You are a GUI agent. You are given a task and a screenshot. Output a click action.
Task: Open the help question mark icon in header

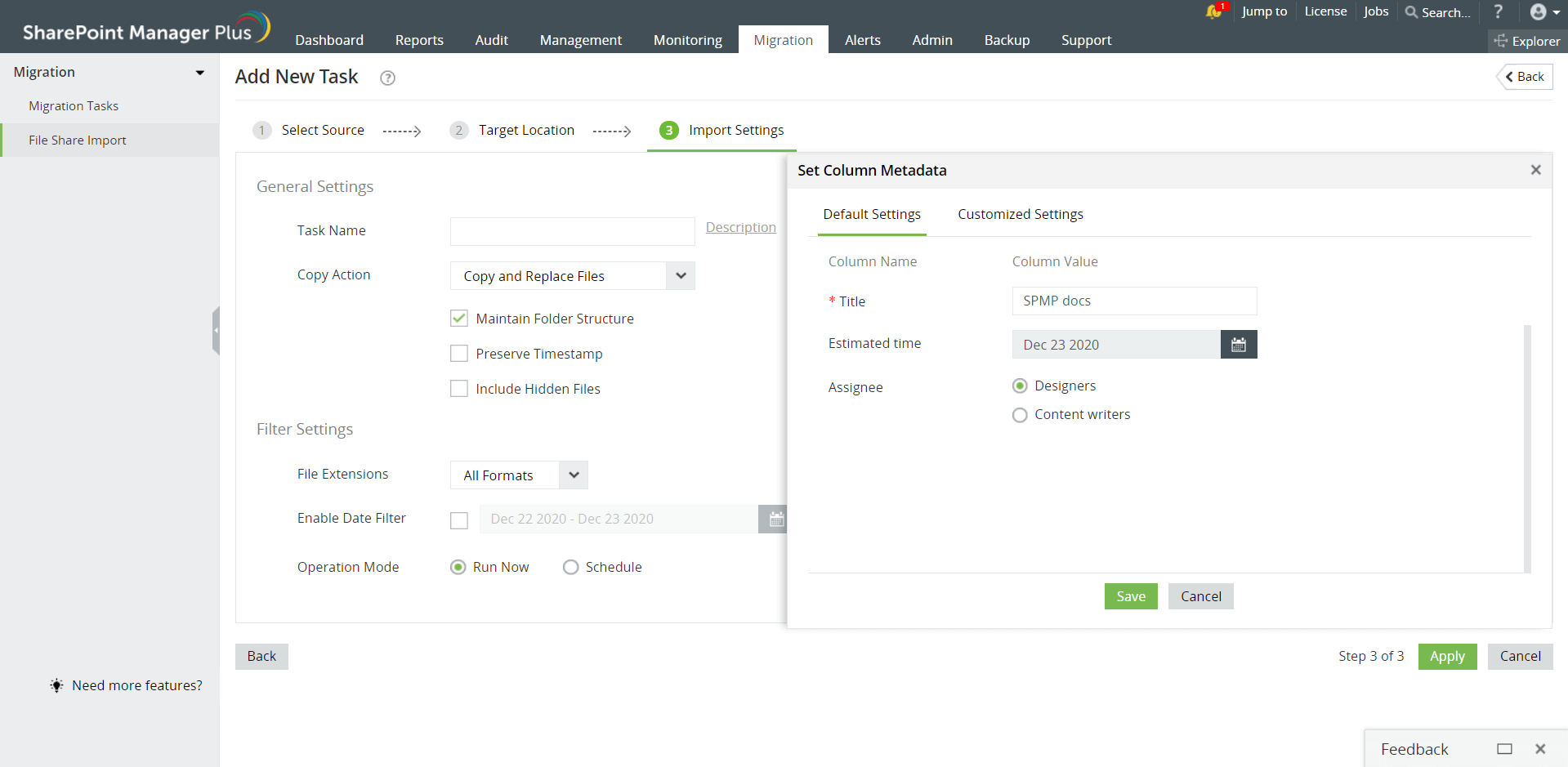point(1498,11)
